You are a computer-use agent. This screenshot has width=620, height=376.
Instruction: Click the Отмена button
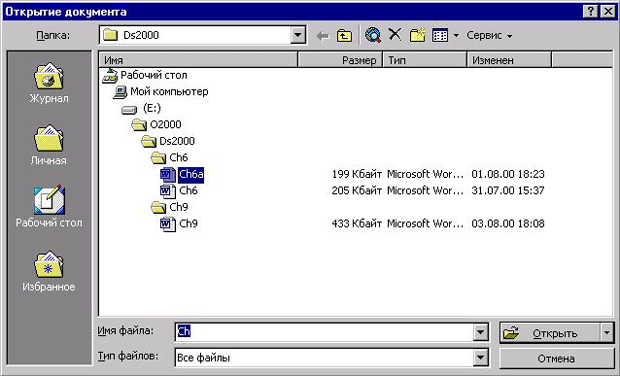coord(556,359)
